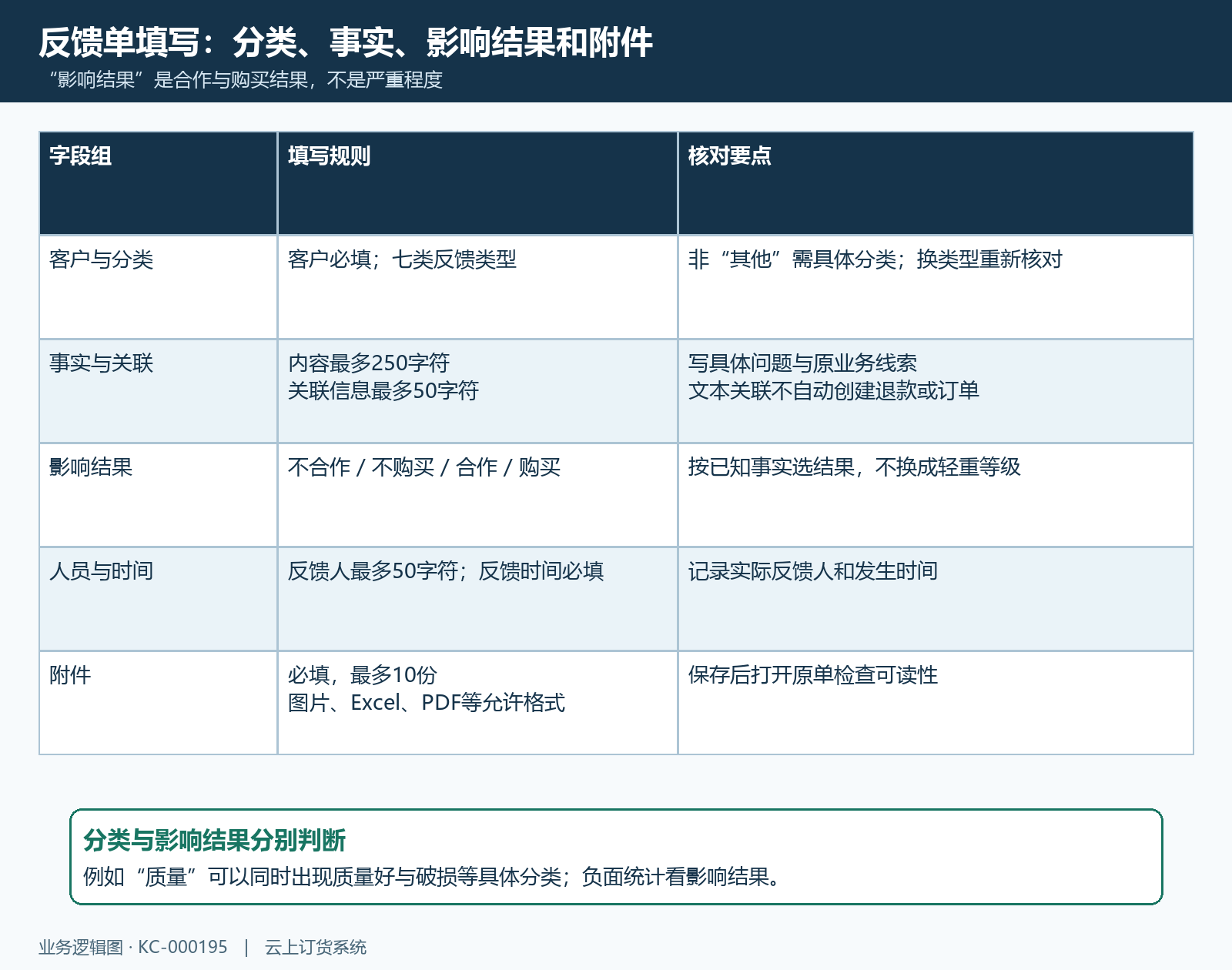Click the callout heading 分类与影响结果分别判断
Viewport: 1232px width, 970px height.
coord(215,840)
